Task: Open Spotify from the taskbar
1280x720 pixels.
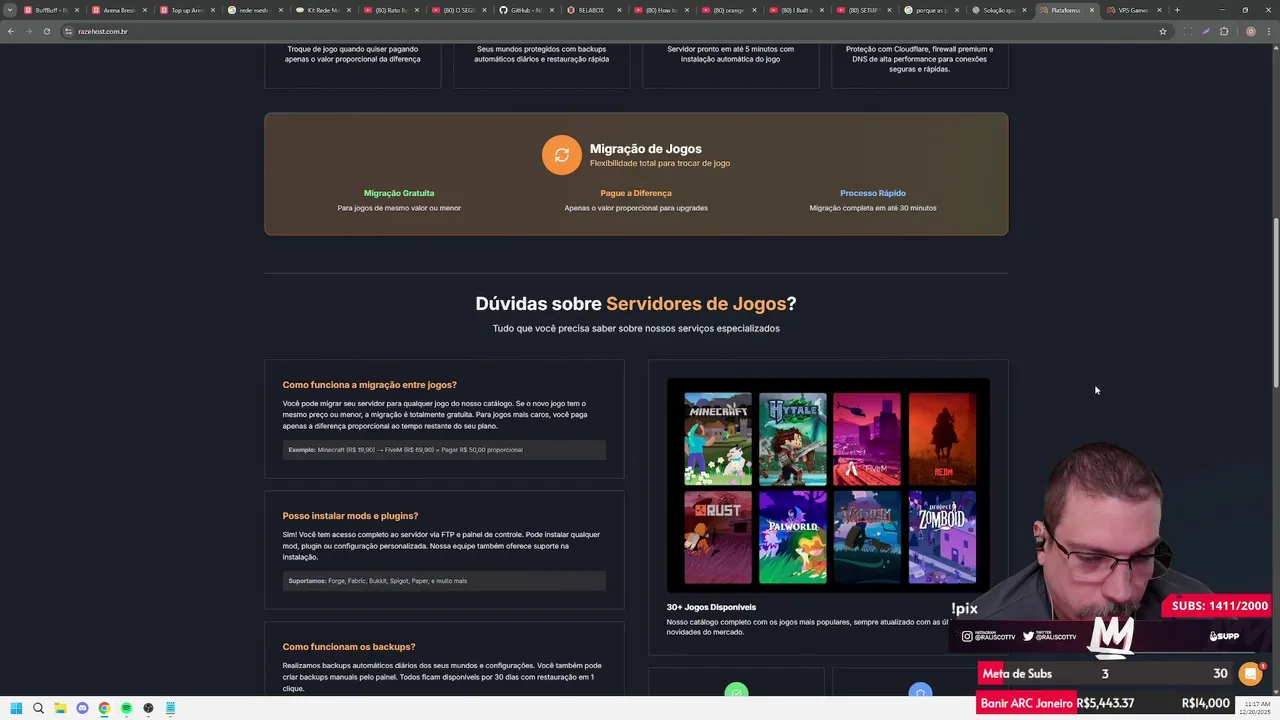Action: (x=126, y=708)
